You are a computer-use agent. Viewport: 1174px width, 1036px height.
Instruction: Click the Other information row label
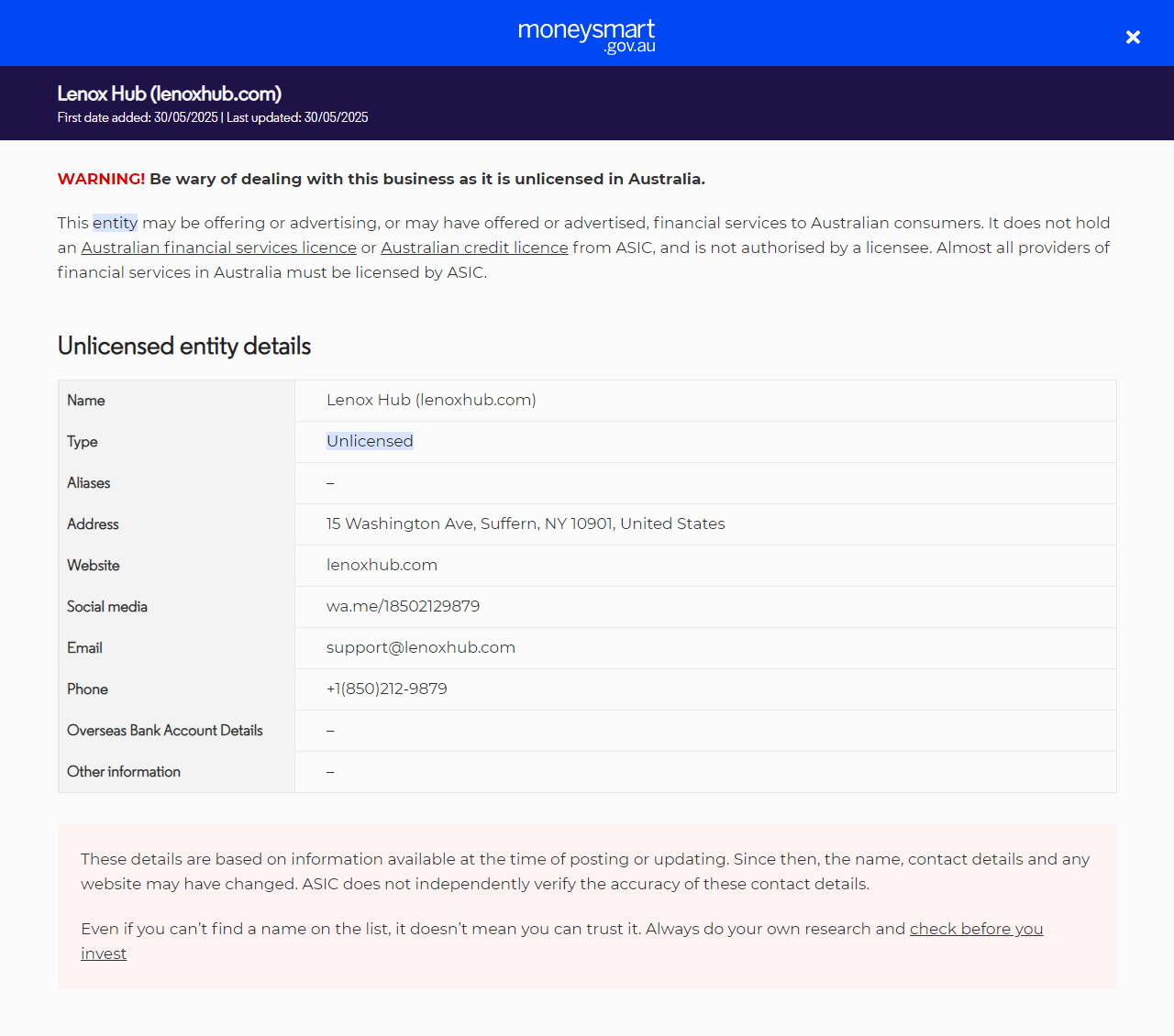(124, 772)
